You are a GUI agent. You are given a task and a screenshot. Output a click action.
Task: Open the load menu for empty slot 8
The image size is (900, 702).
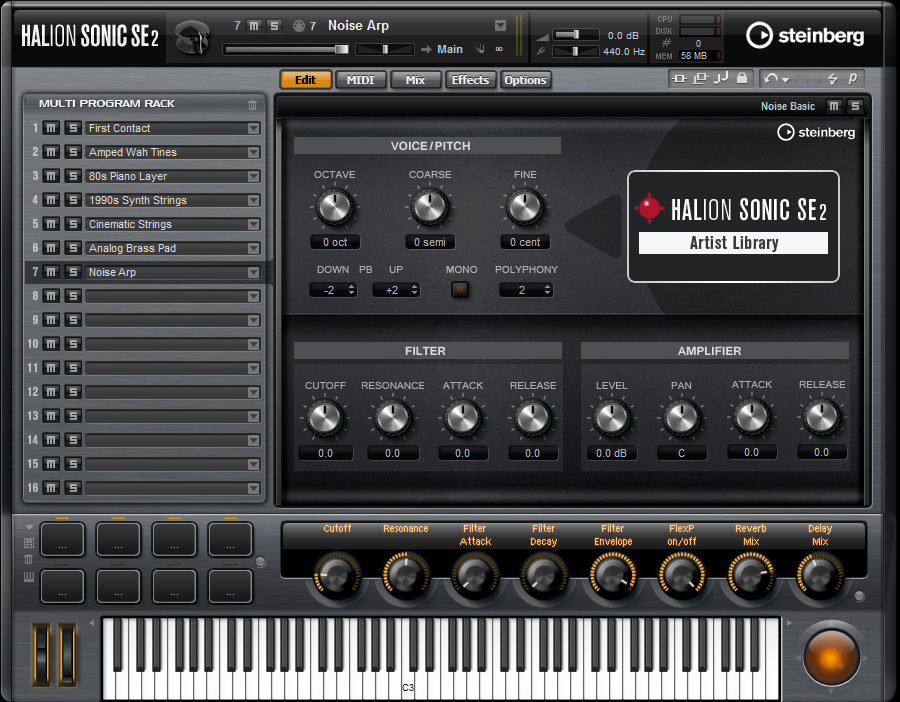[x=254, y=297]
